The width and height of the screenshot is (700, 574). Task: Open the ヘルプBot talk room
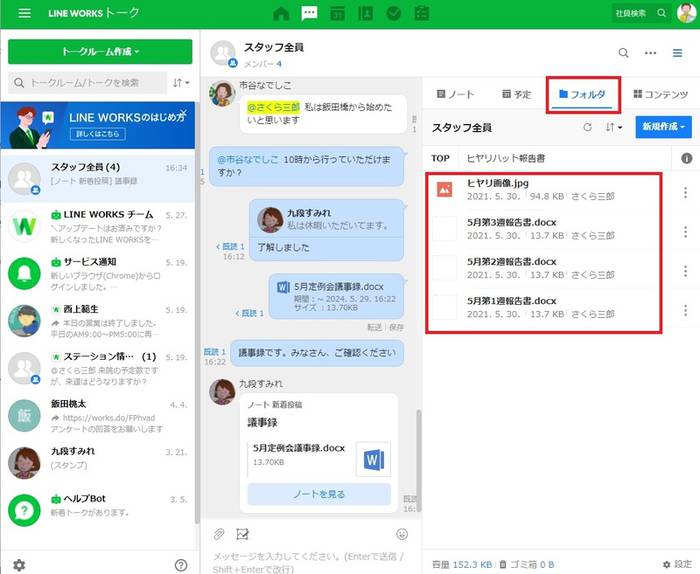(x=98, y=510)
